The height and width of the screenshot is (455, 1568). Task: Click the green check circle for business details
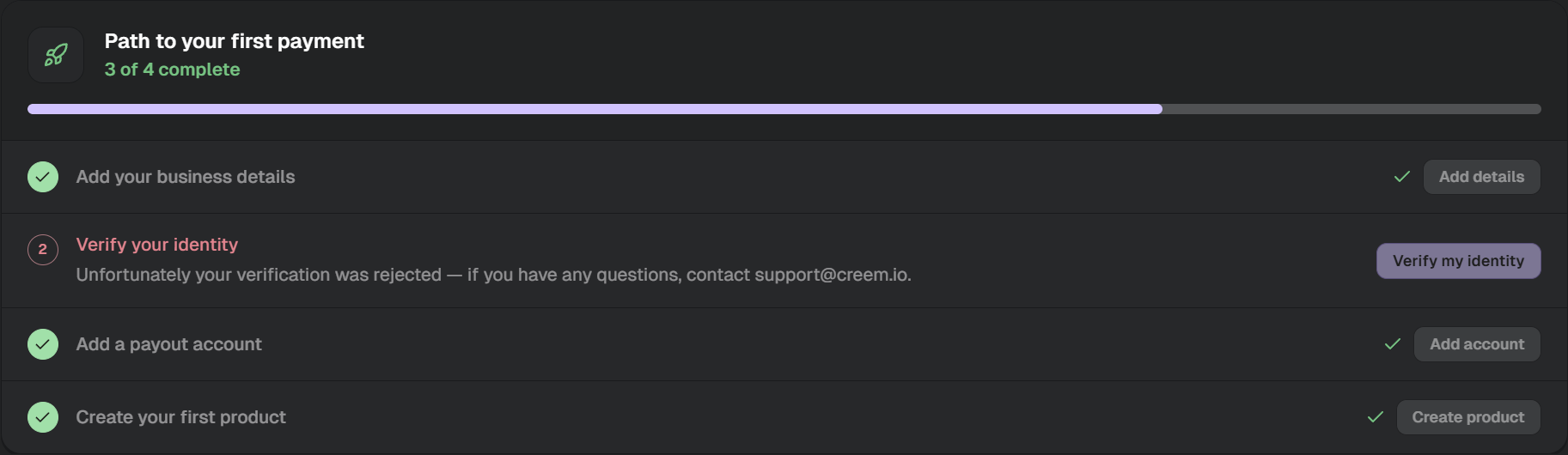tap(43, 177)
